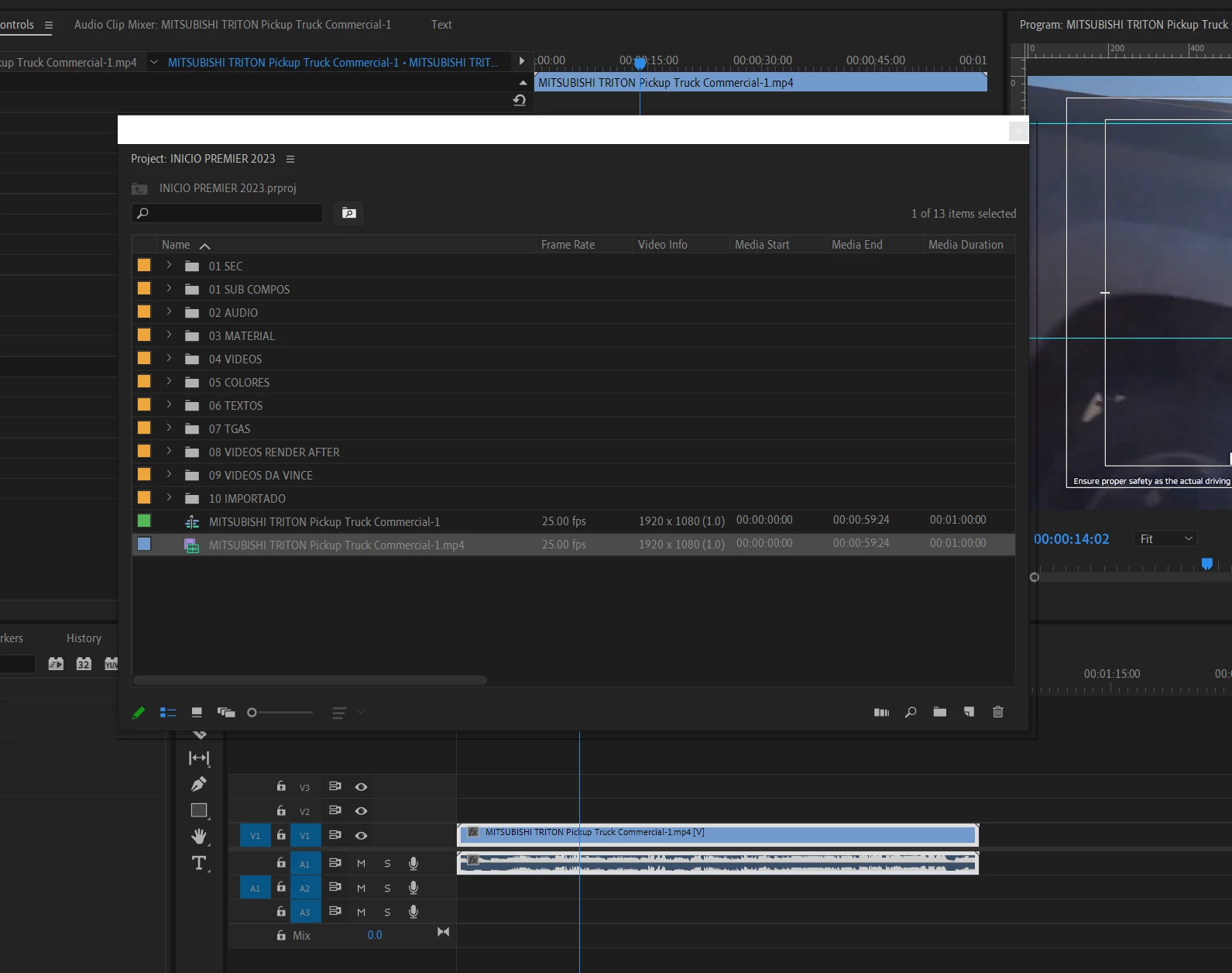1232x973 pixels.
Task: Click the Reset Effect icon in Effect Controls
Action: coord(520,100)
